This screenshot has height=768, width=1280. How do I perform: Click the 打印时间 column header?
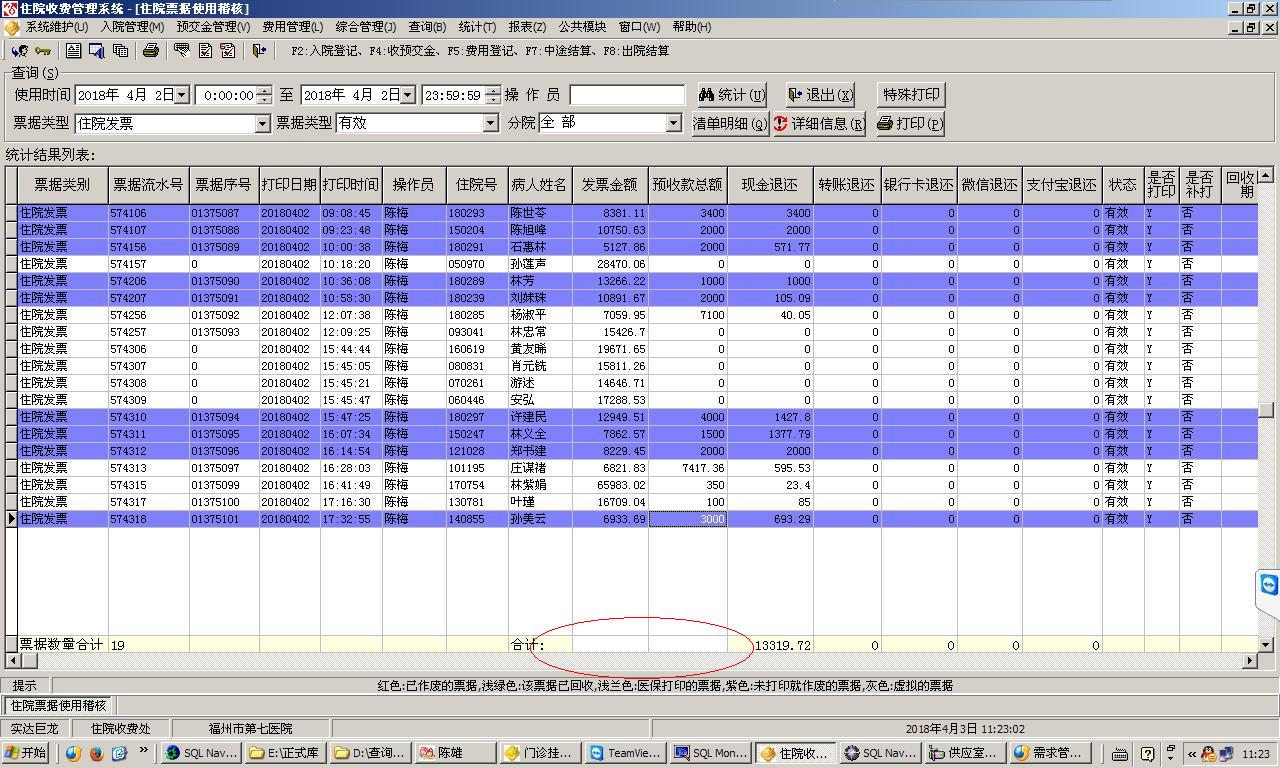(351, 185)
